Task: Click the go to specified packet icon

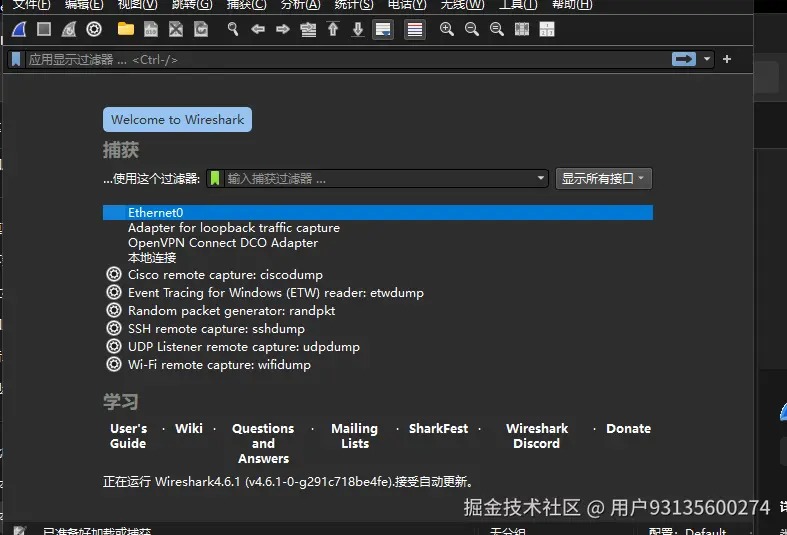Action: (x=308, y=30)
